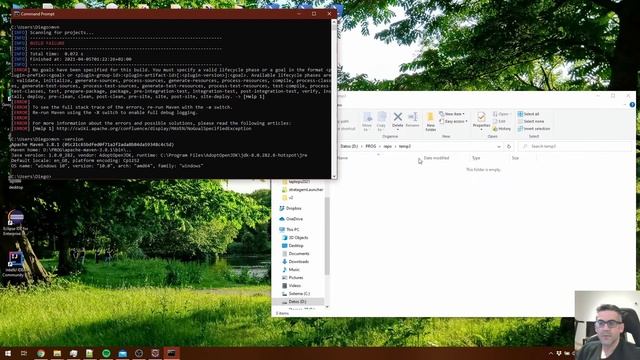Screen dimensions: 640x360
Task: Open the Windows Start menu
Action: click(8, 353)
